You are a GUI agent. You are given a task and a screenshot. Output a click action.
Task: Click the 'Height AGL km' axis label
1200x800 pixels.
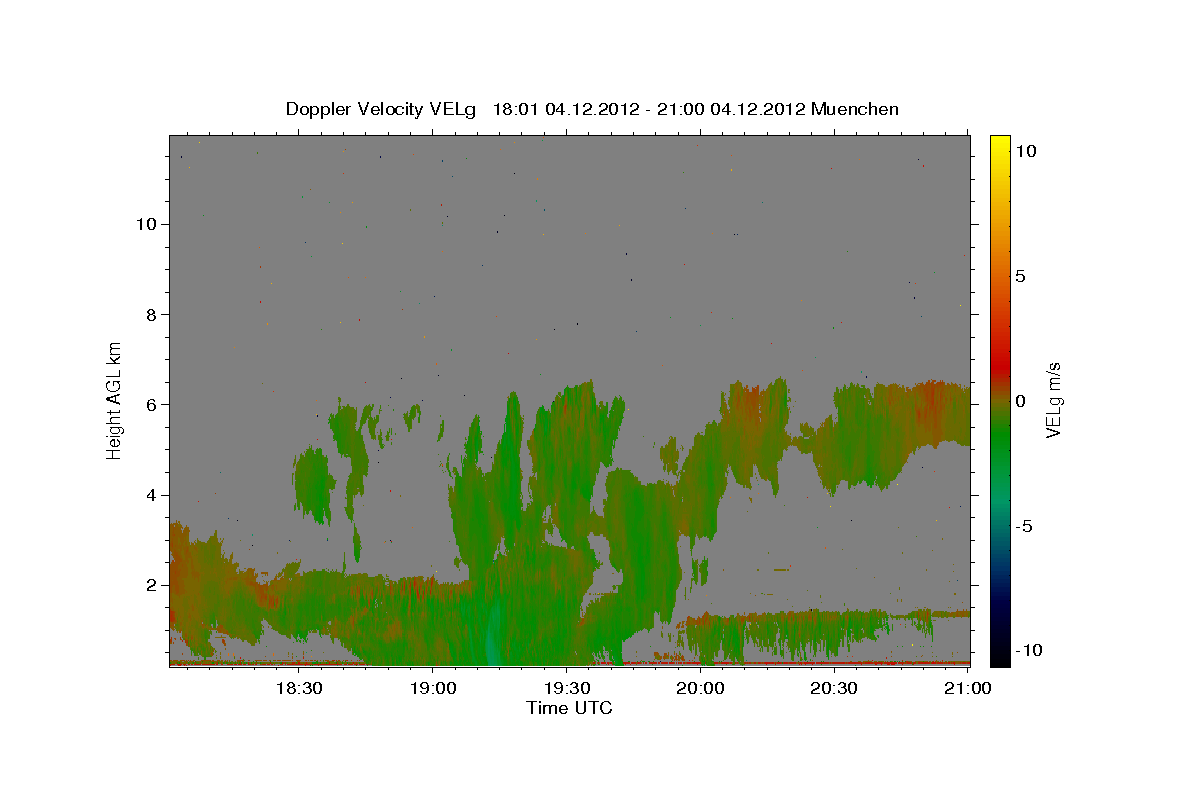pyautogui.click(x=115, y=400)
